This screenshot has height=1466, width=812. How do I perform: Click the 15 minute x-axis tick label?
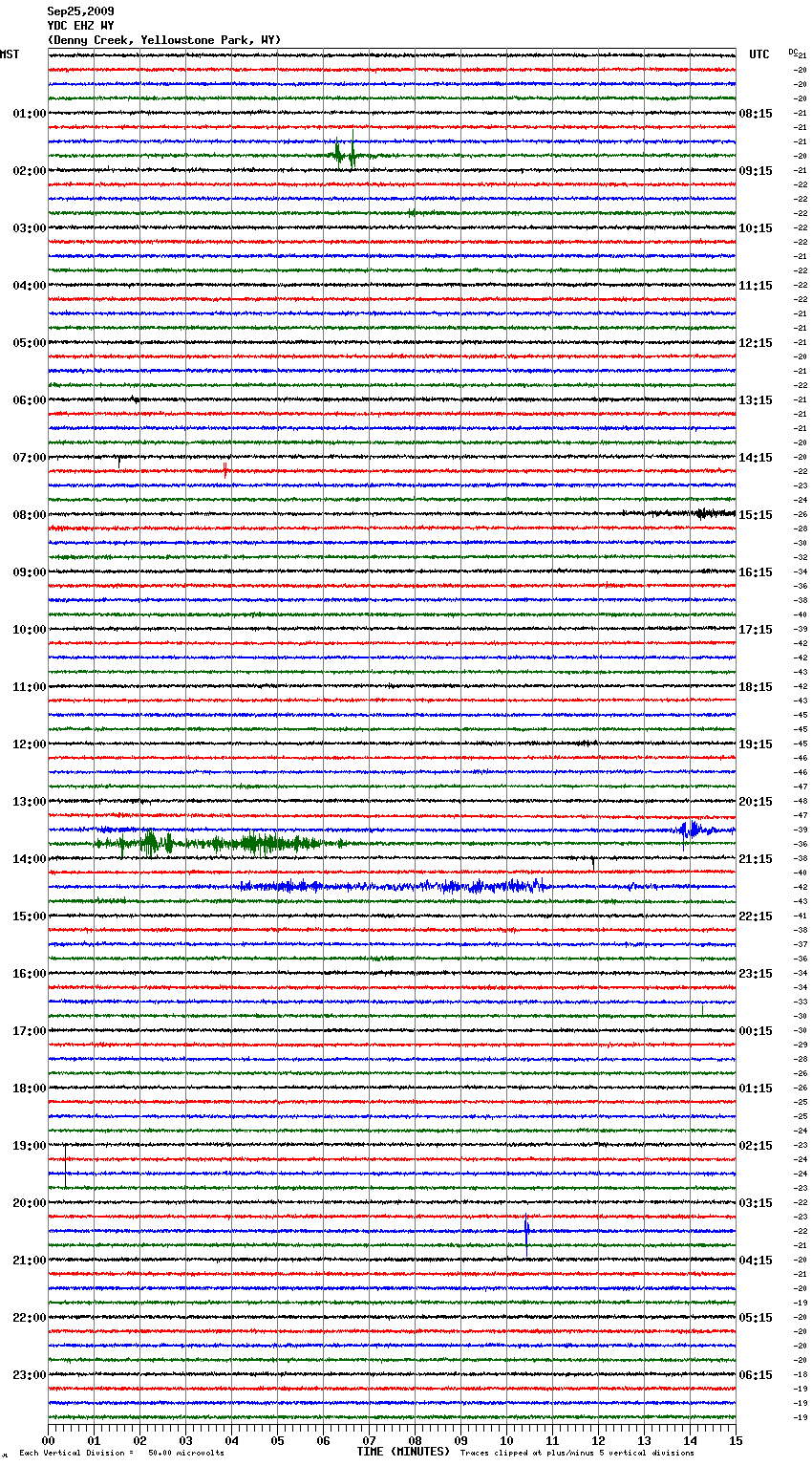736,1440
